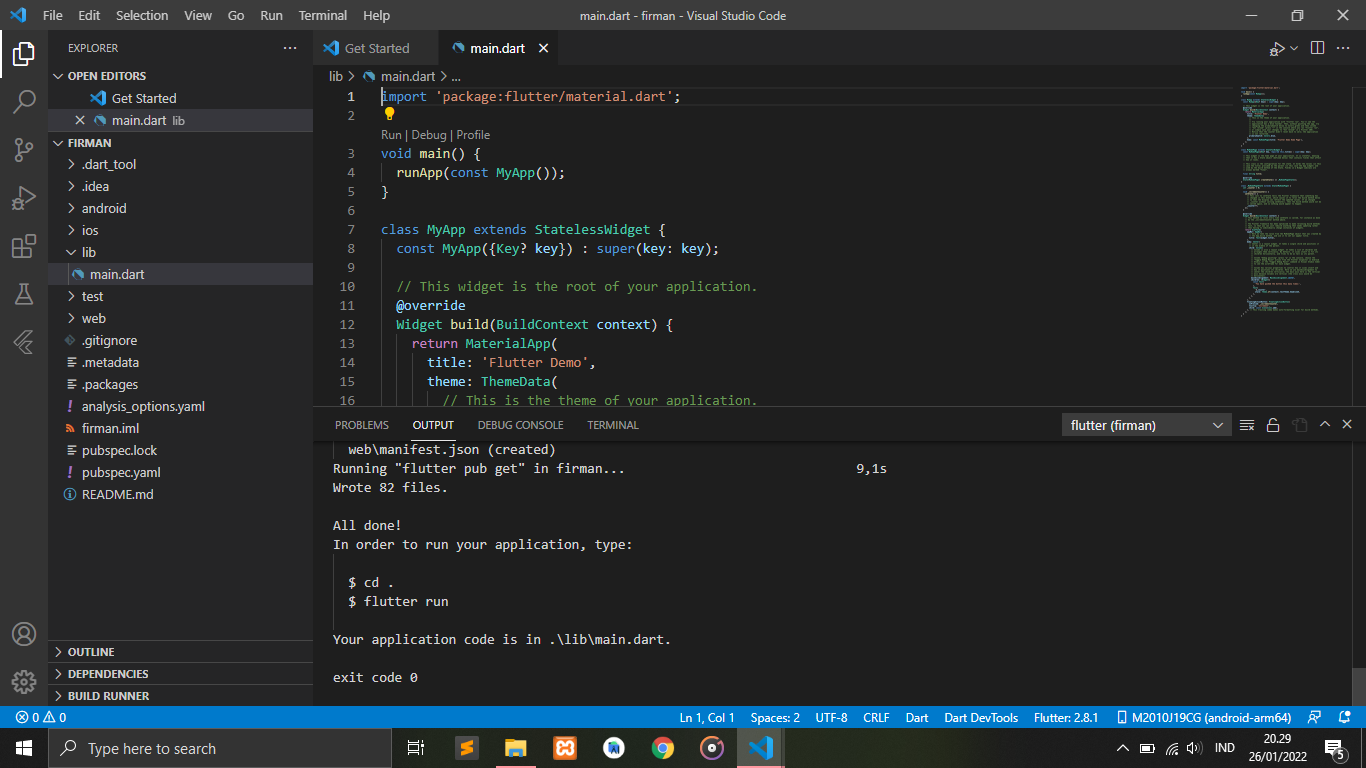
Task: Clear the output panel
Action: tap(1247, 425)
